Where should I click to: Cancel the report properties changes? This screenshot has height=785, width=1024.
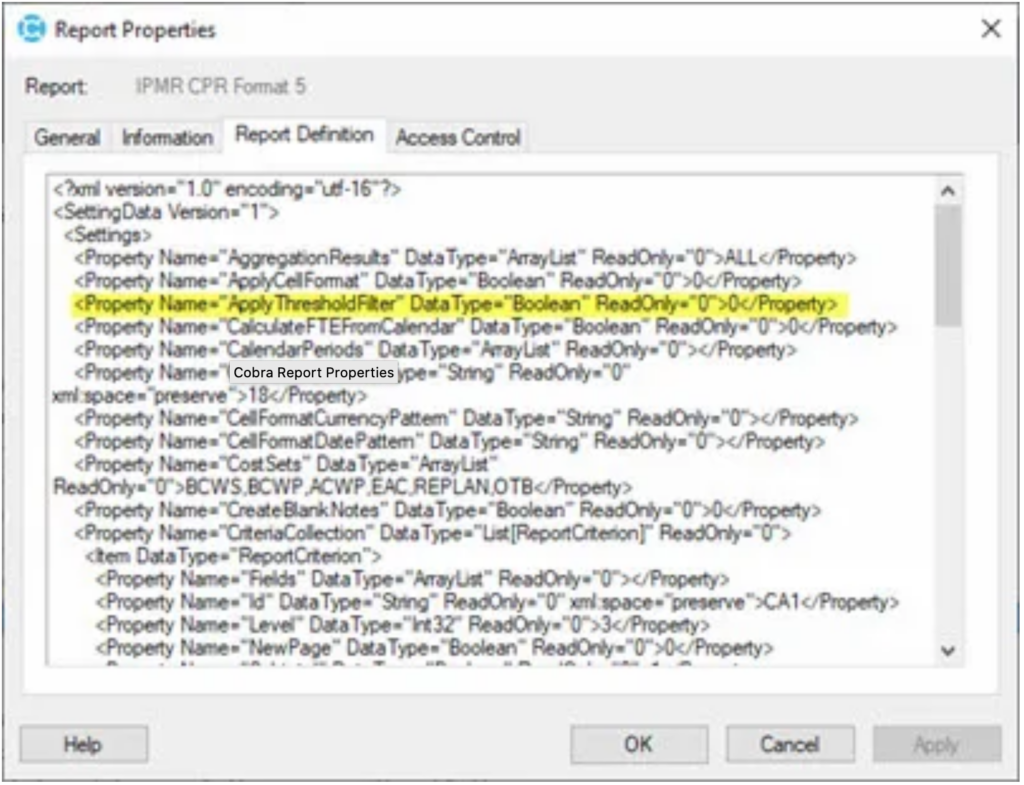tap(789, 744)
